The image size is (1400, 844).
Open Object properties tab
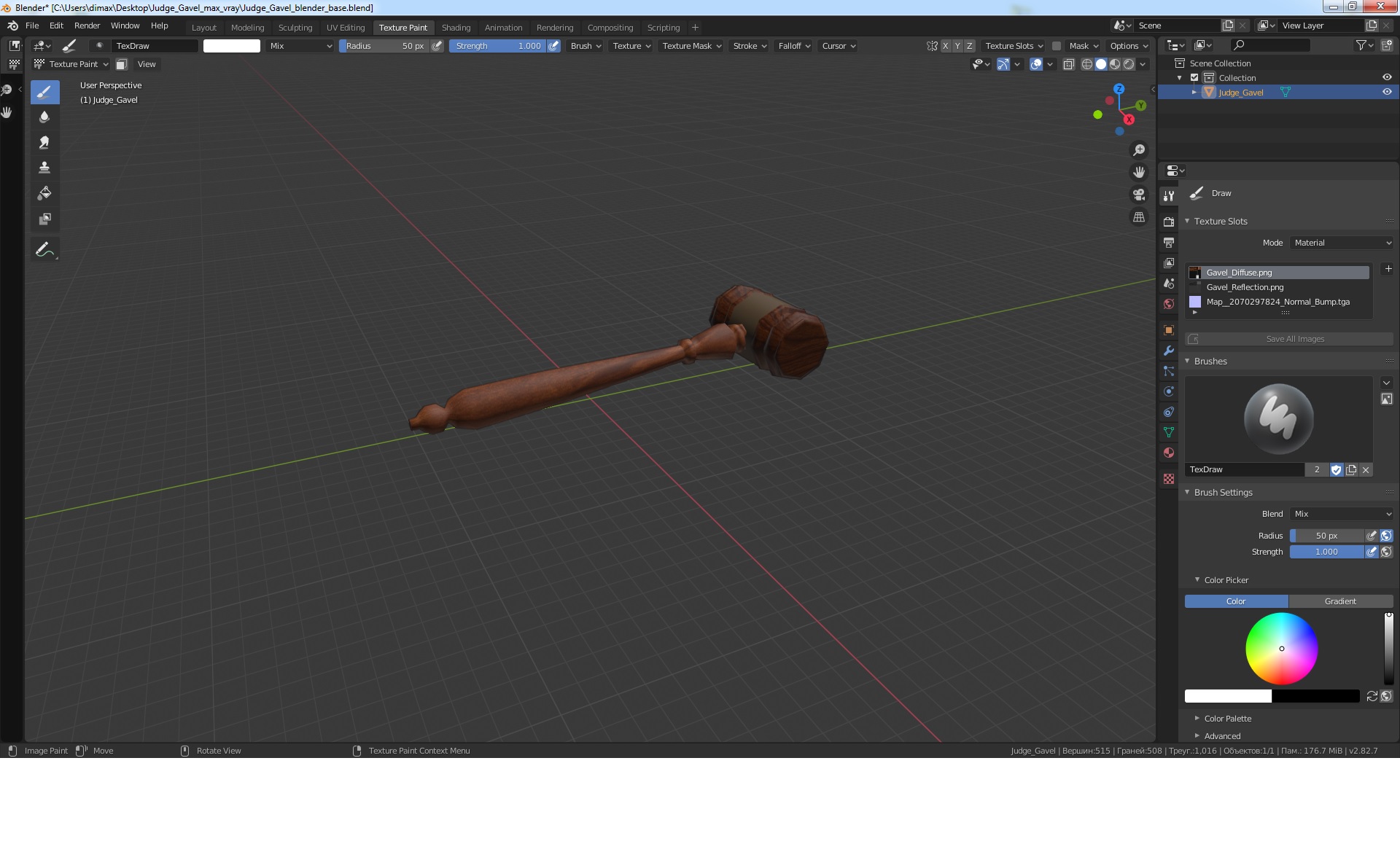(1169, 330)
